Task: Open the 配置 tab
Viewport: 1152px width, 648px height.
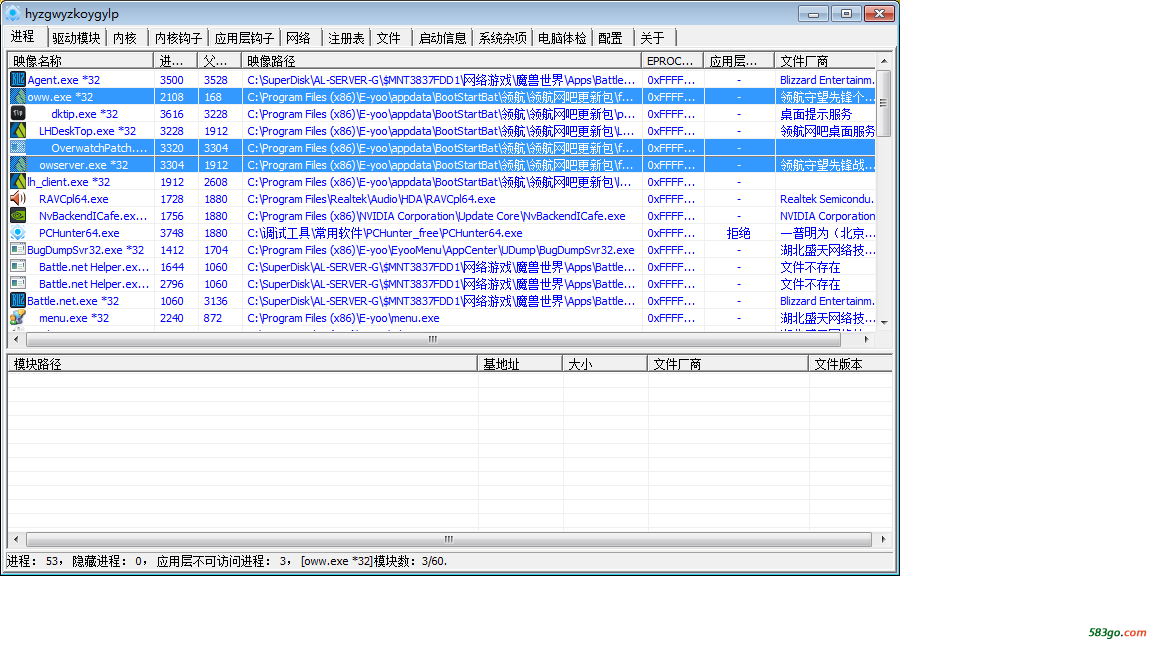Action: pyautogui.click(x=611, y=38)
